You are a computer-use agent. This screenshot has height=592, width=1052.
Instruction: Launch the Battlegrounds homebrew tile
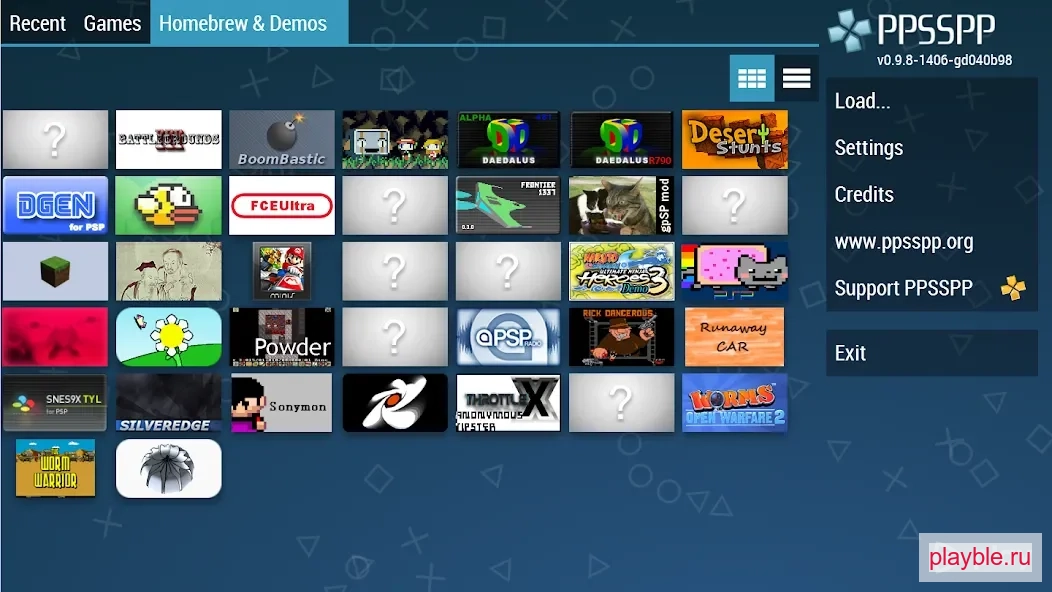(x=168, y=140)
